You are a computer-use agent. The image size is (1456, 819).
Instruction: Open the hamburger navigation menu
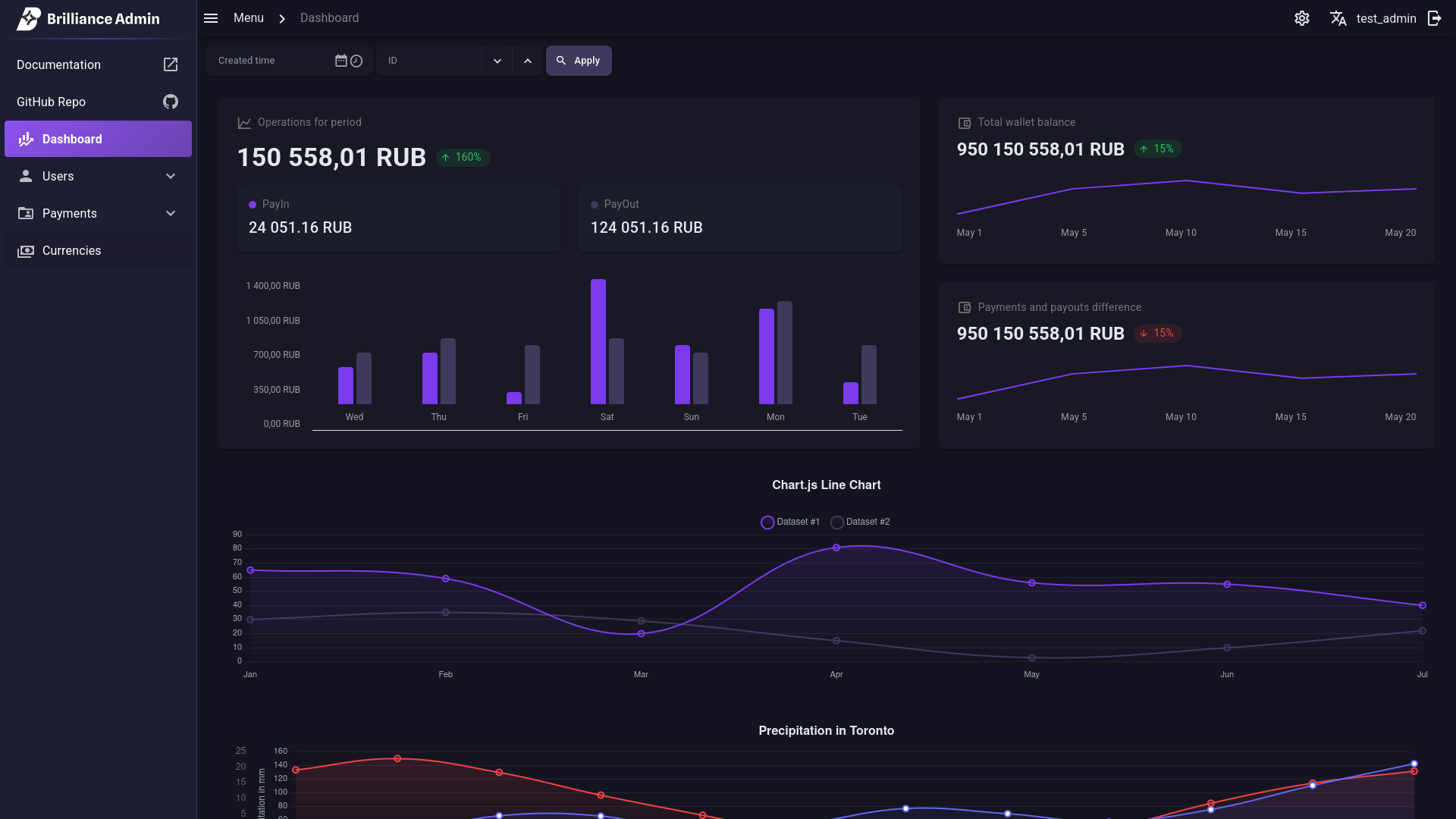210,18
